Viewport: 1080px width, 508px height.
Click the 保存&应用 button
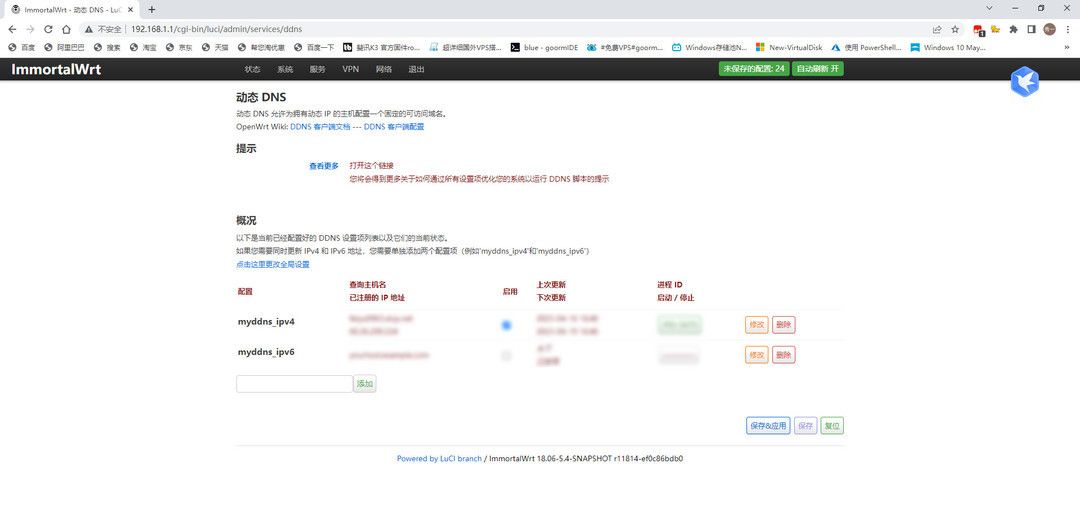pos(768,426)
